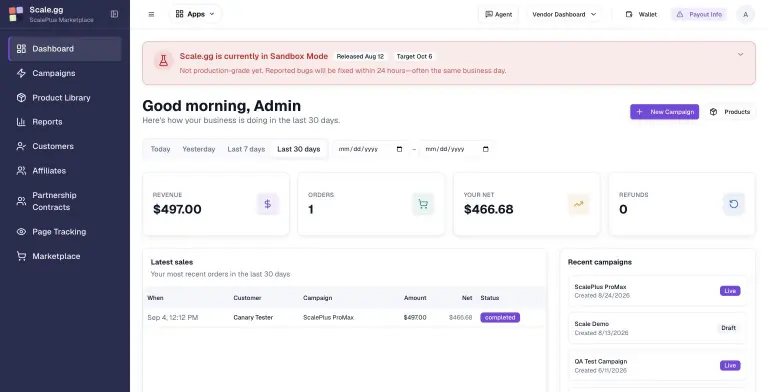Screen dimensions: 768x392
Task: Open the Apps dropdown
Action: click(195, 14)
